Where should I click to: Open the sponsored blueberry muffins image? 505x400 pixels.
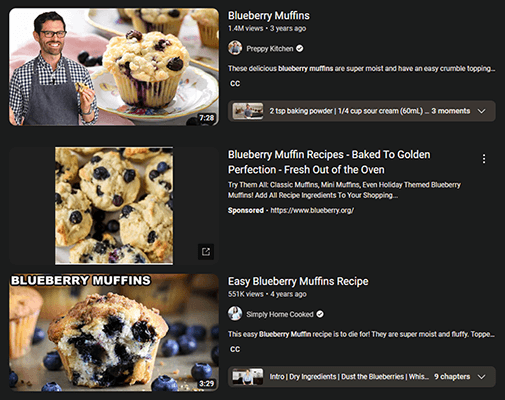(114, 206)
